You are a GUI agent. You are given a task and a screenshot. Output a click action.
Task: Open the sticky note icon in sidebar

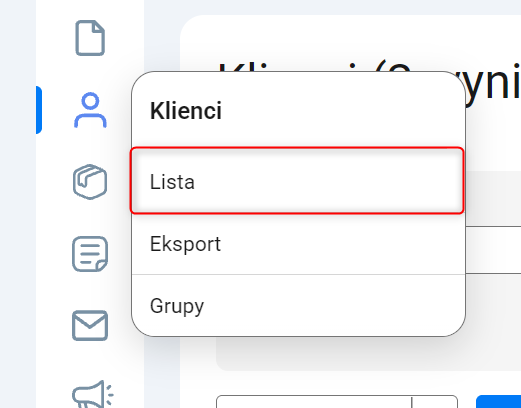[x=90, y=254]
